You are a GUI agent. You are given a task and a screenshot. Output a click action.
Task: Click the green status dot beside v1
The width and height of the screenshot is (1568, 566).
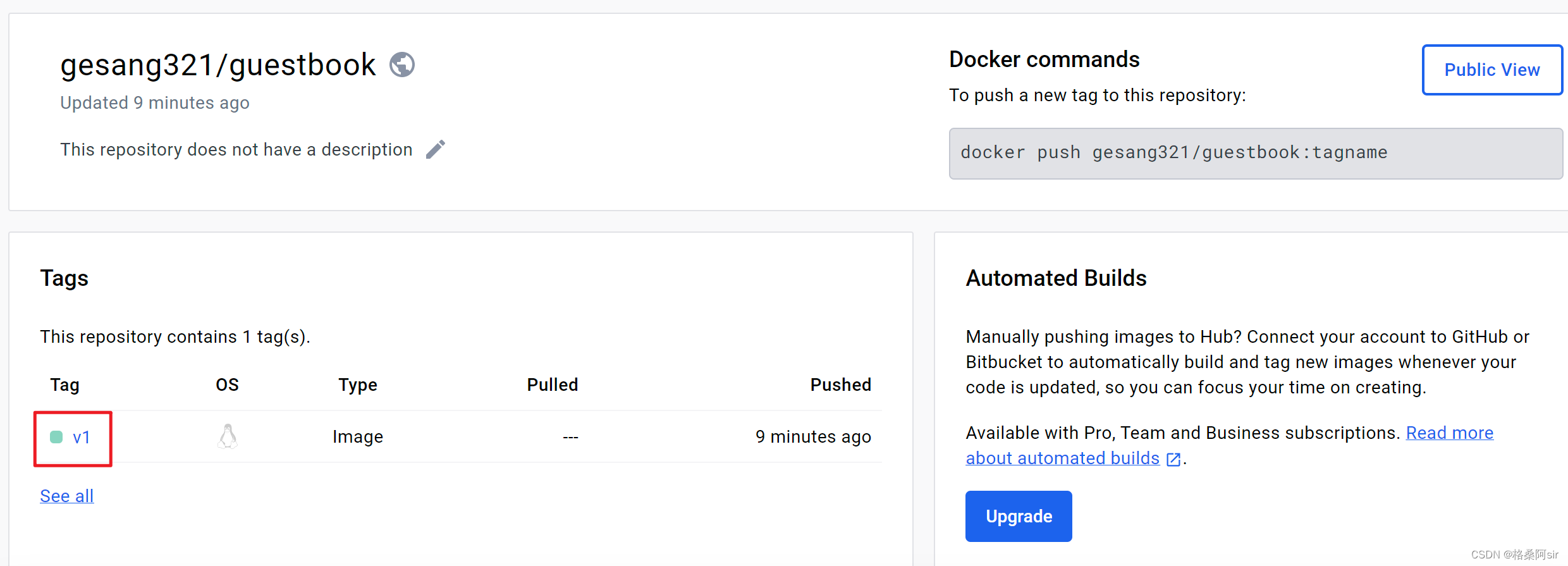pyautogui.click(x=56, y=437)
